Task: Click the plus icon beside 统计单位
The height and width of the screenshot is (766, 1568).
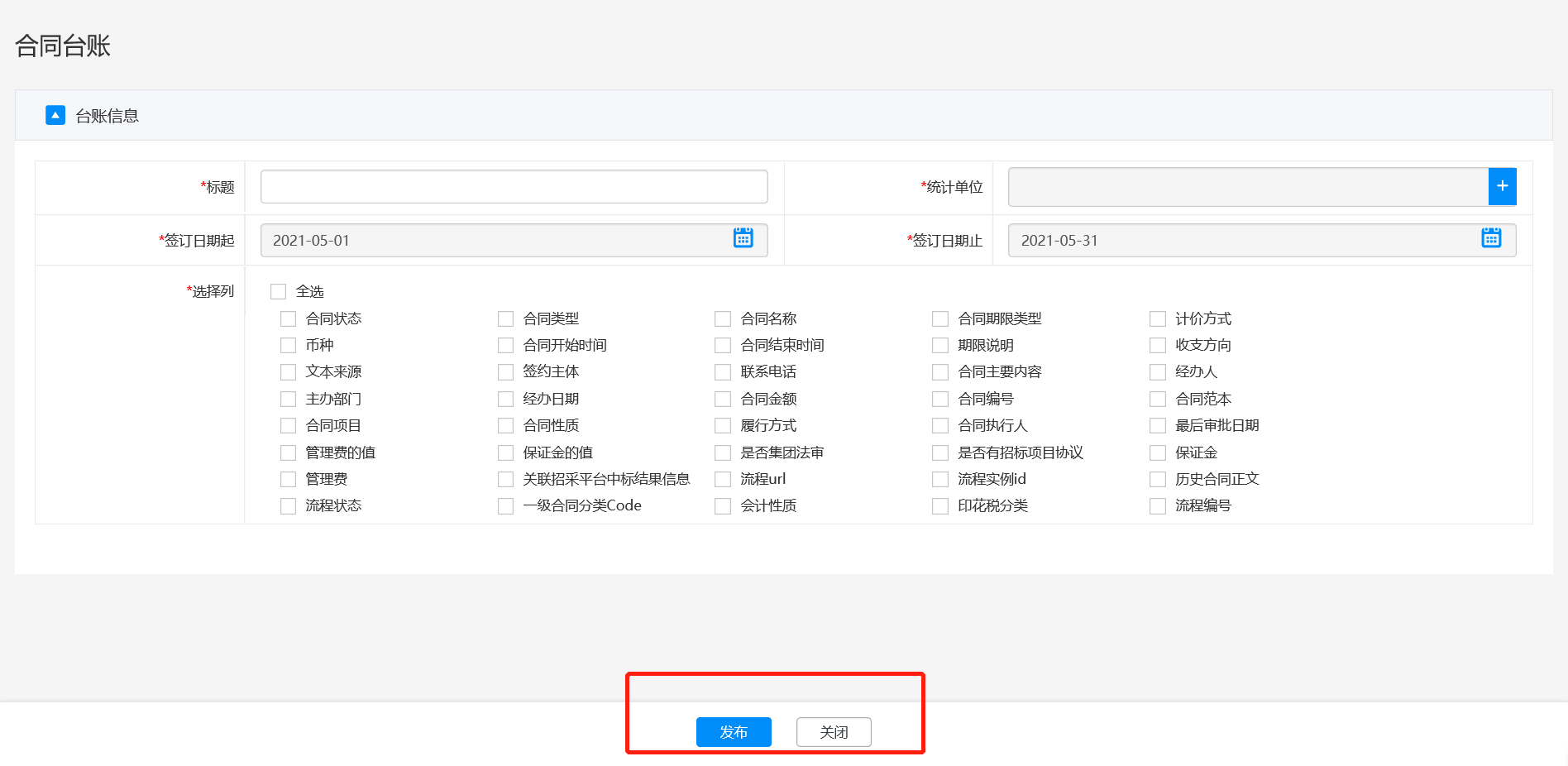Action: pyautogui.click(x=1502, y=186)
